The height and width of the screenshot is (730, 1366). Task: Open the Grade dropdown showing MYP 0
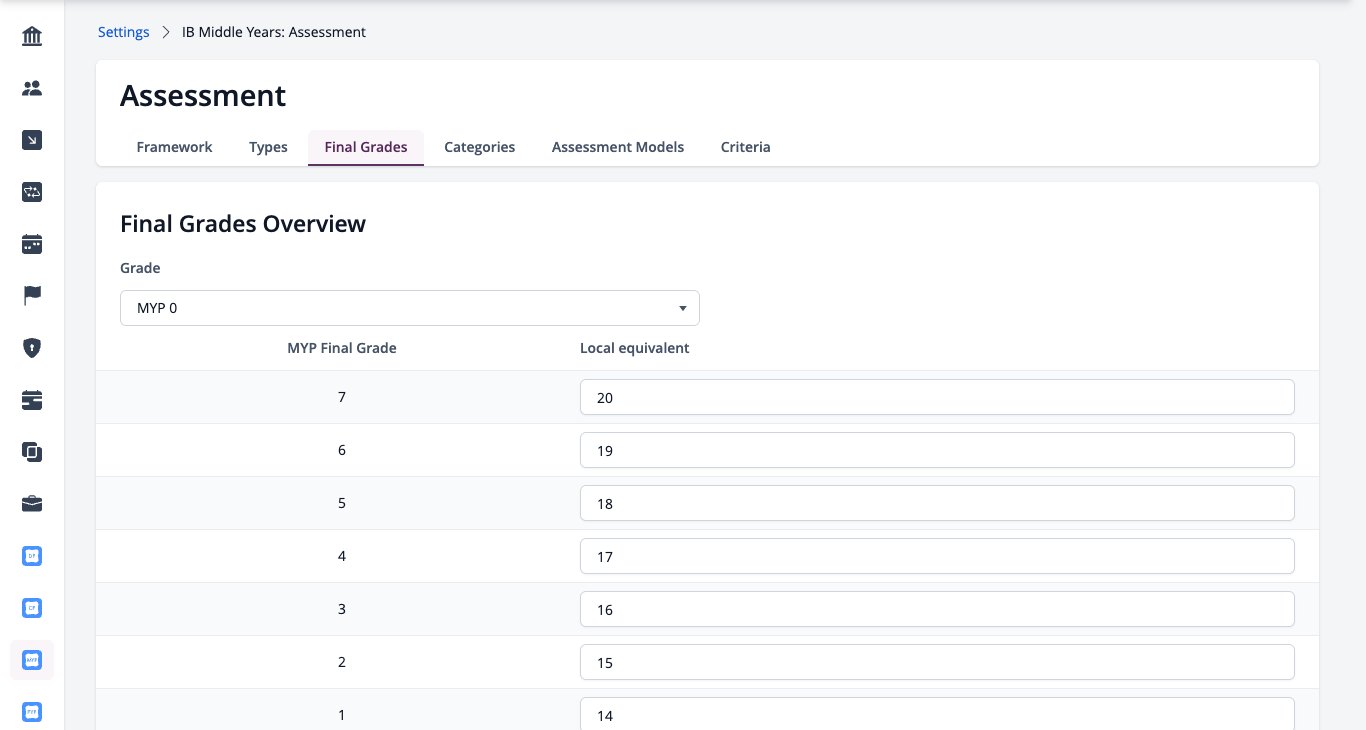[410, 308]
